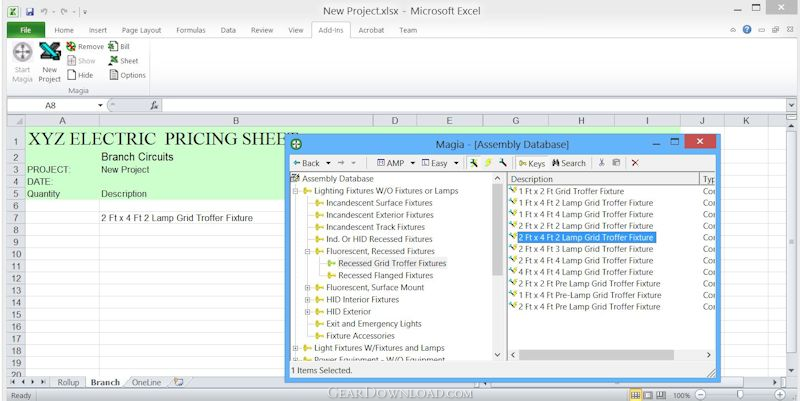The width and height of the screenshot is (800, 401).
Task: Select Normal view icon in status bar
Action: tap(635, 395)
